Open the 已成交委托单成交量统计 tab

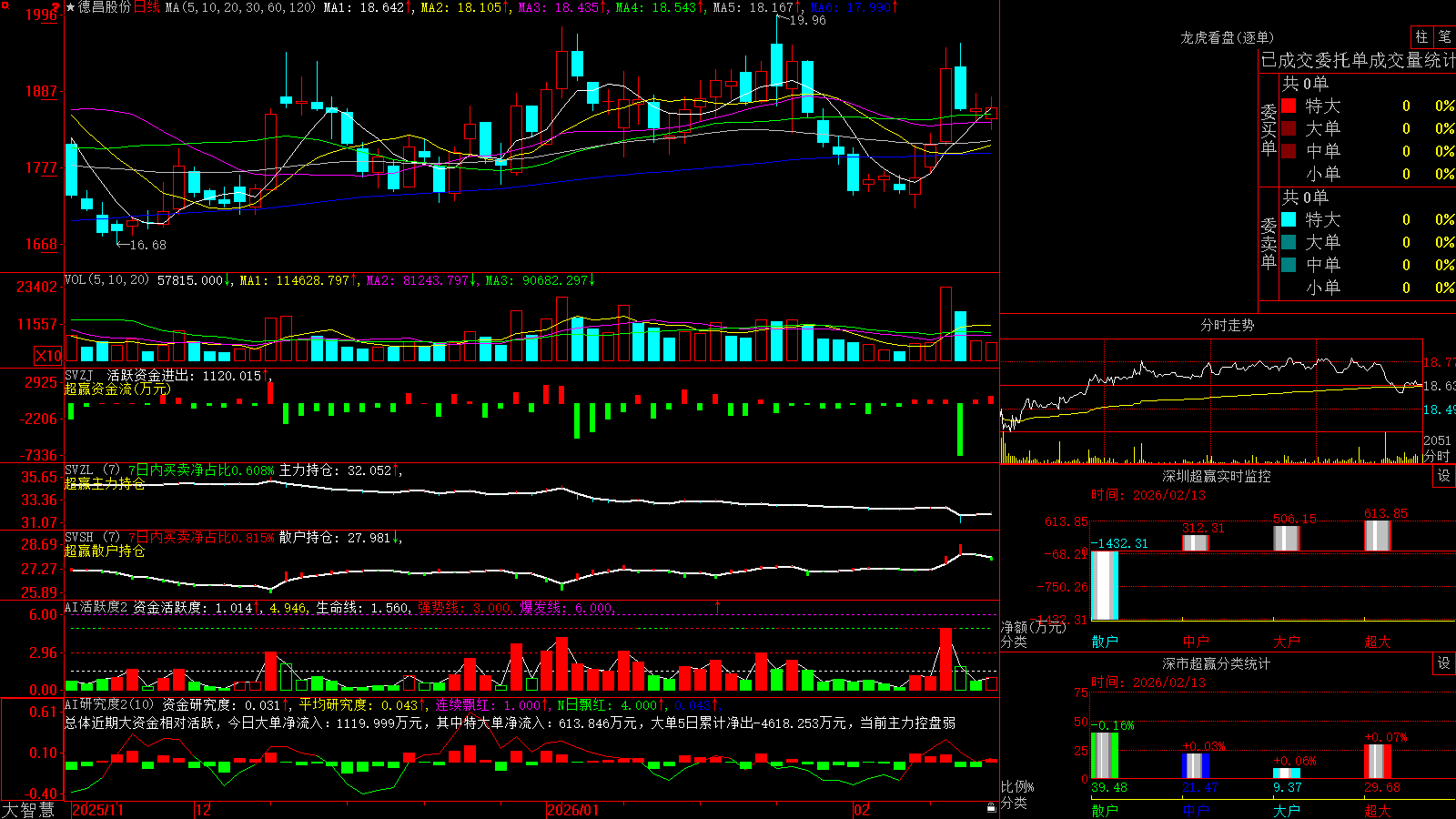pyautogui.click(x=1358, y=61)
